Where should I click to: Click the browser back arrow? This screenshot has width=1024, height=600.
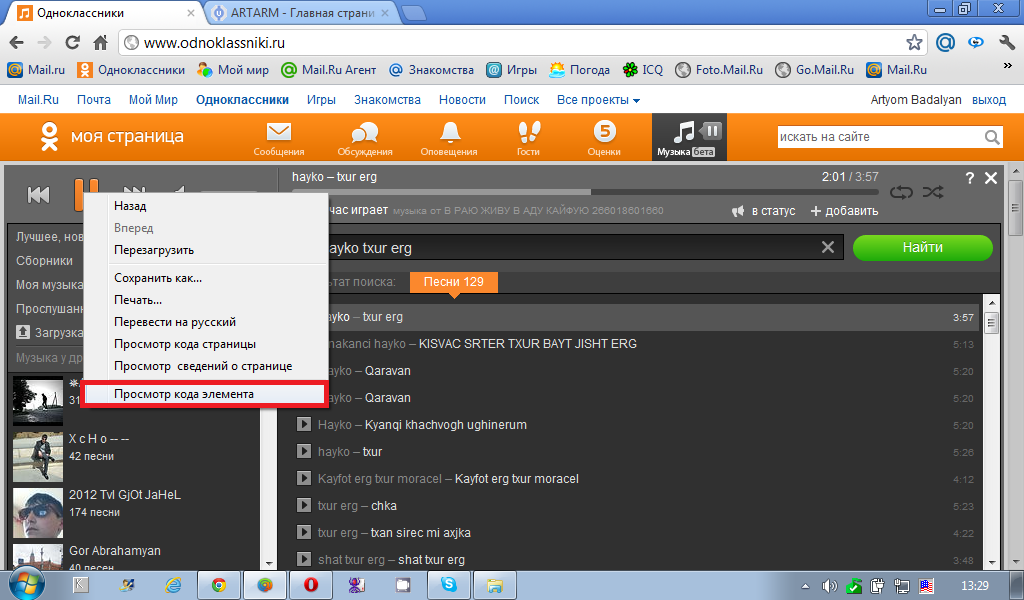pos(16,43)
